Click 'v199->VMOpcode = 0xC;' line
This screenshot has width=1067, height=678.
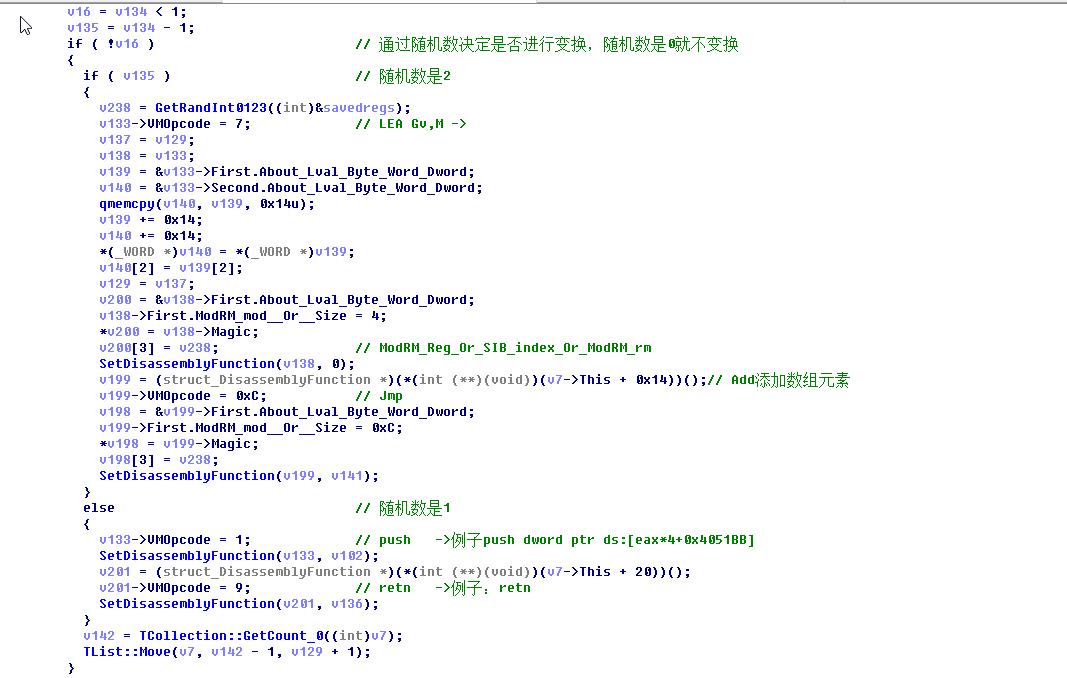(182, 396)
